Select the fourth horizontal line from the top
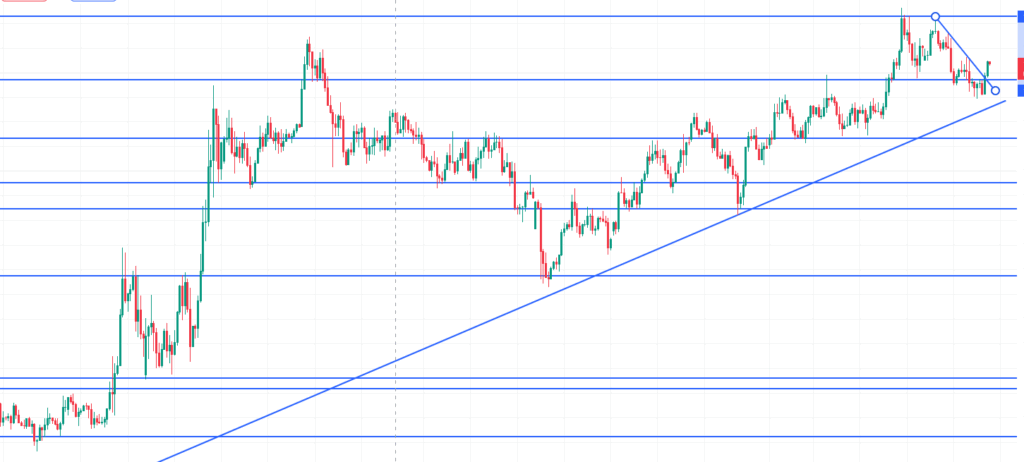The image size is (1024, 462). coord(509,182)
